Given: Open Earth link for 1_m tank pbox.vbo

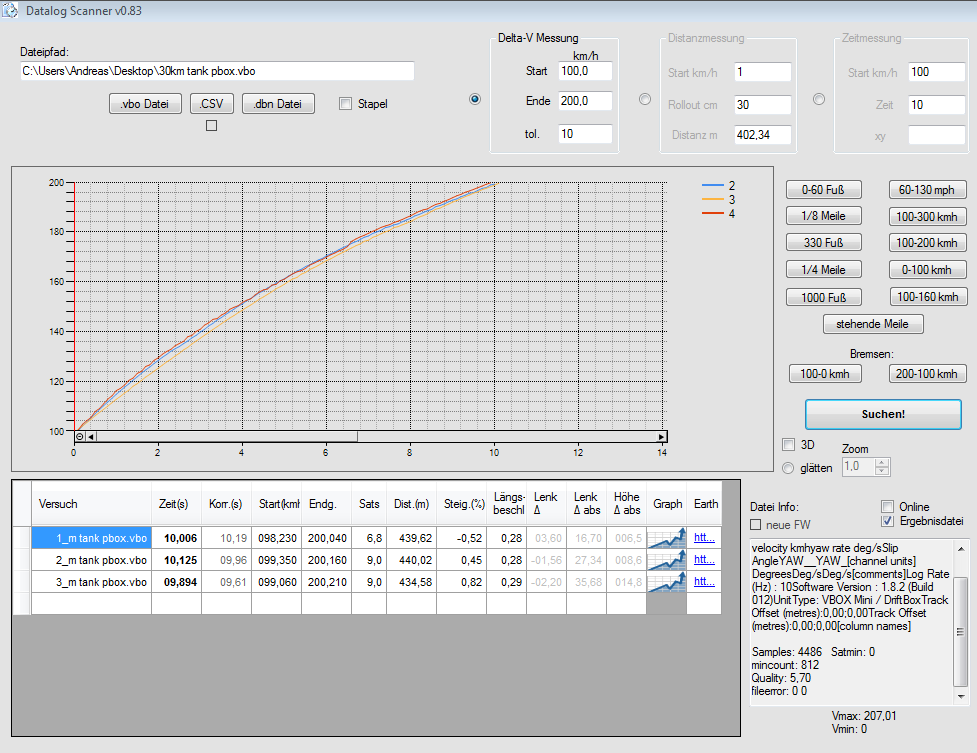Looking at the screenshot, I should [704, 538].
